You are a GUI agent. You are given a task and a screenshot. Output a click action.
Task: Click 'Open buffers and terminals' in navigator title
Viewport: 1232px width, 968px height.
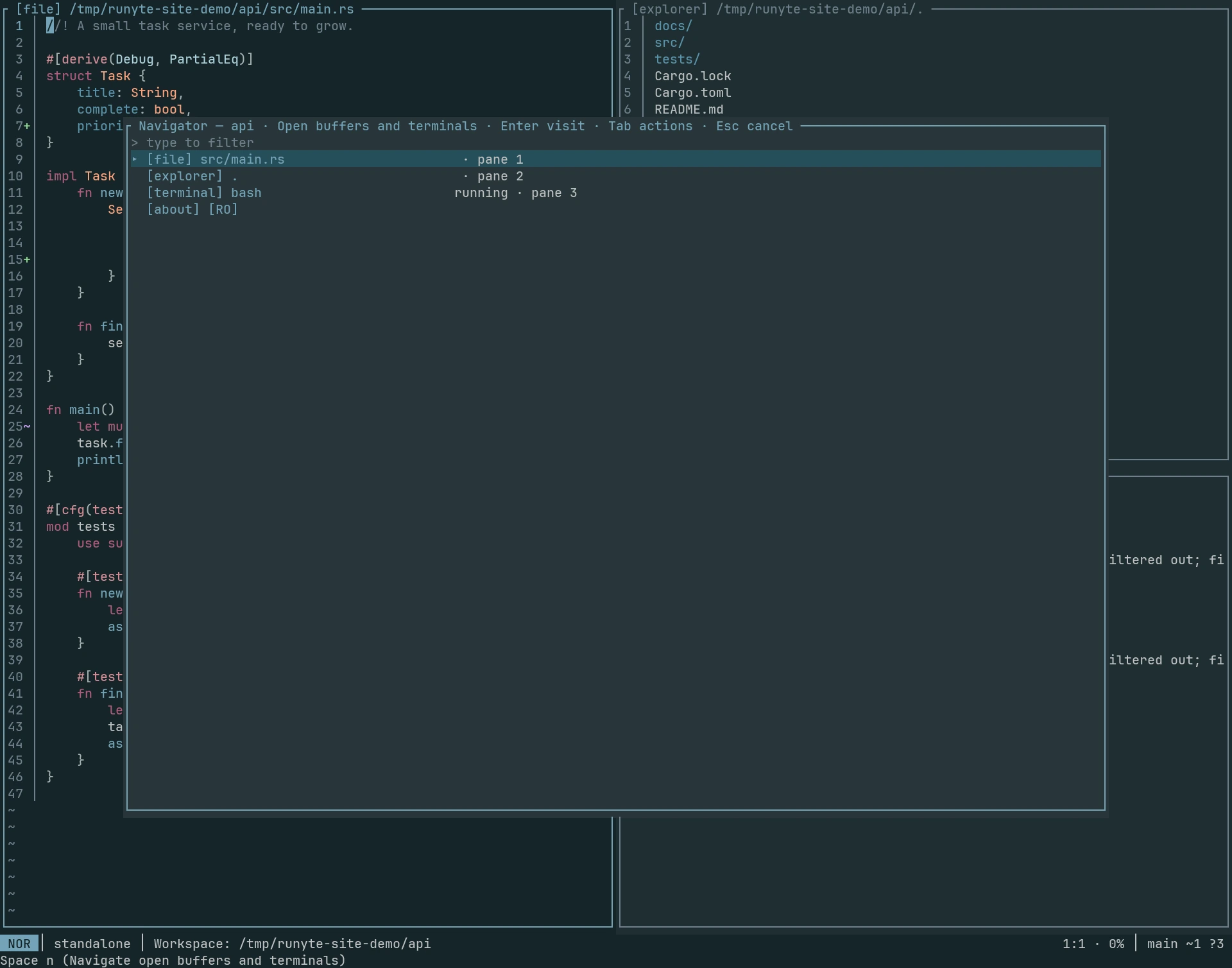coord(377,126)
